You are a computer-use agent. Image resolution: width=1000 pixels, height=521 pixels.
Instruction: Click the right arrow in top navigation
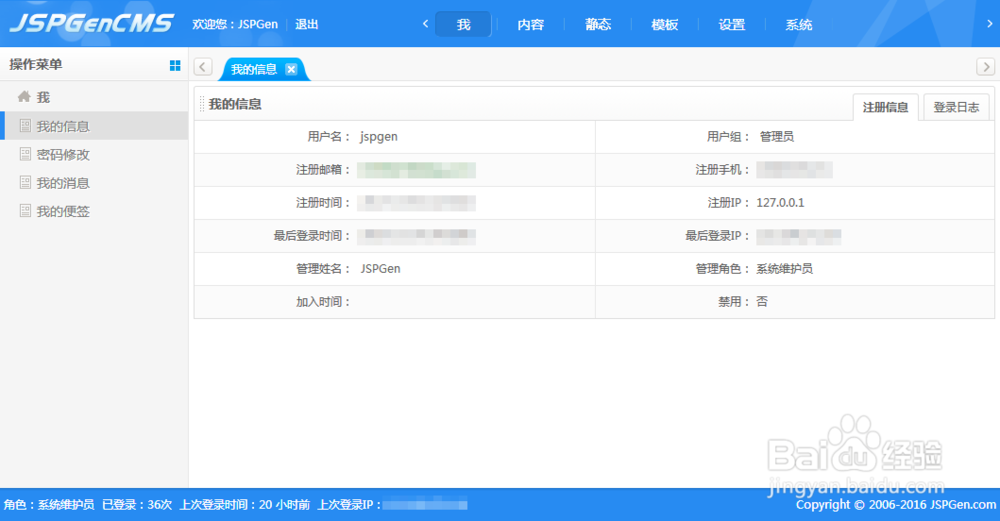989,24
